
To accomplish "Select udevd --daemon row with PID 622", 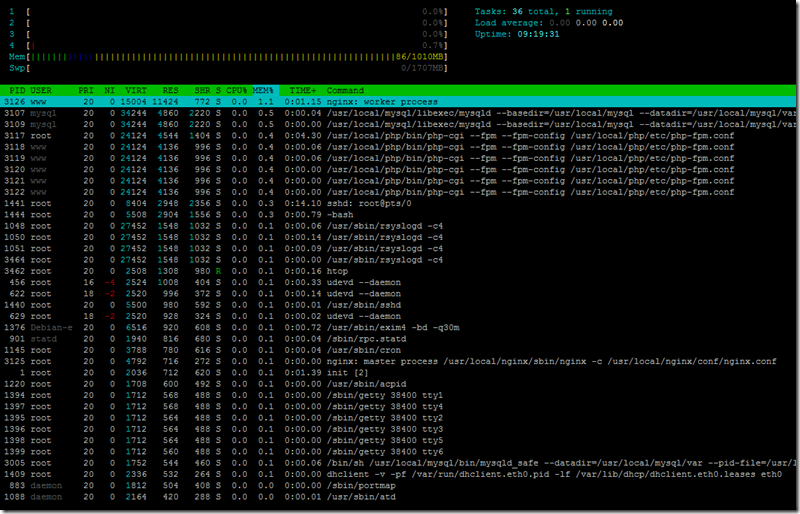I will (x=398, y=294).
